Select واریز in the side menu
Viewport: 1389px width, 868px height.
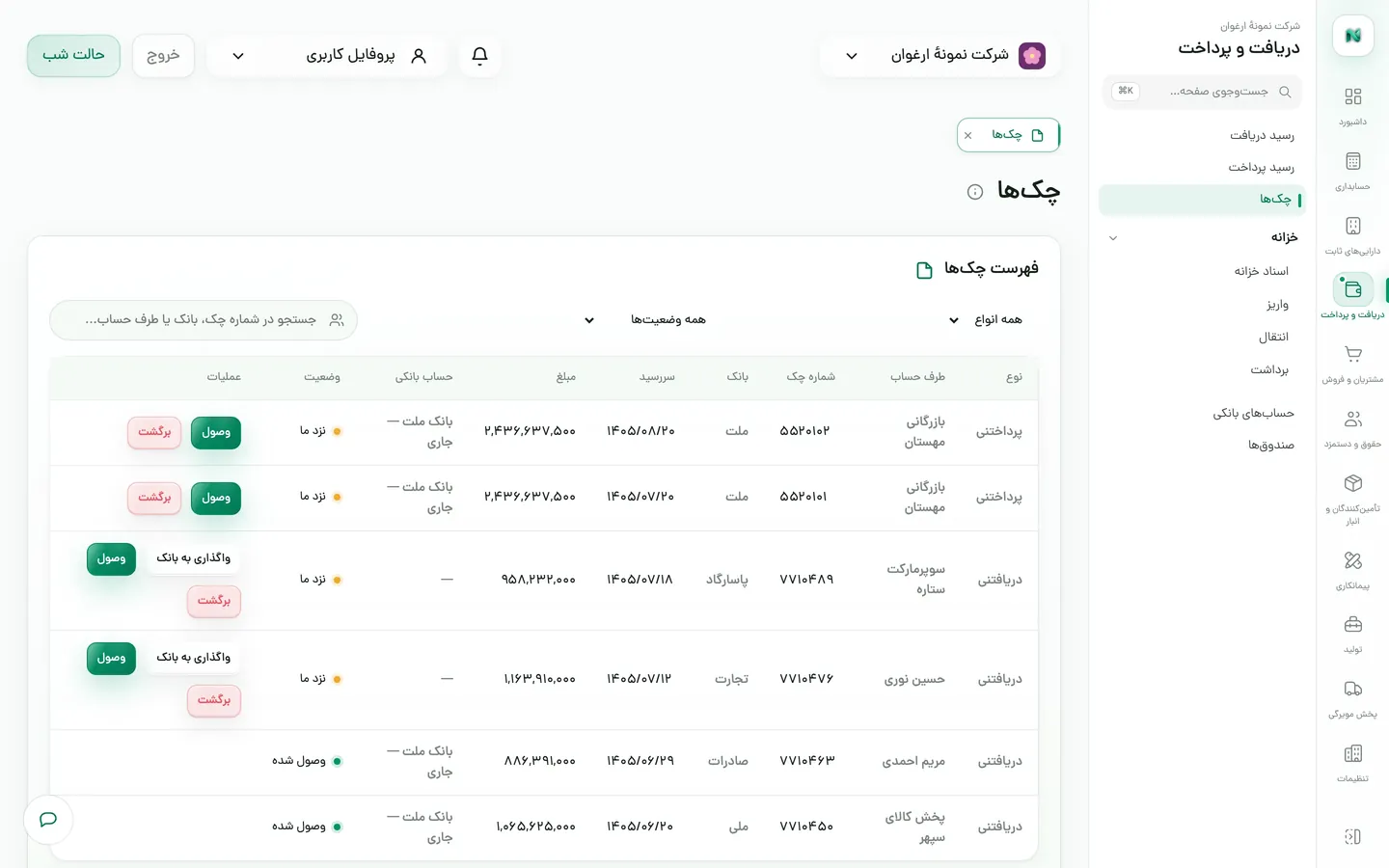(1277, 305)
